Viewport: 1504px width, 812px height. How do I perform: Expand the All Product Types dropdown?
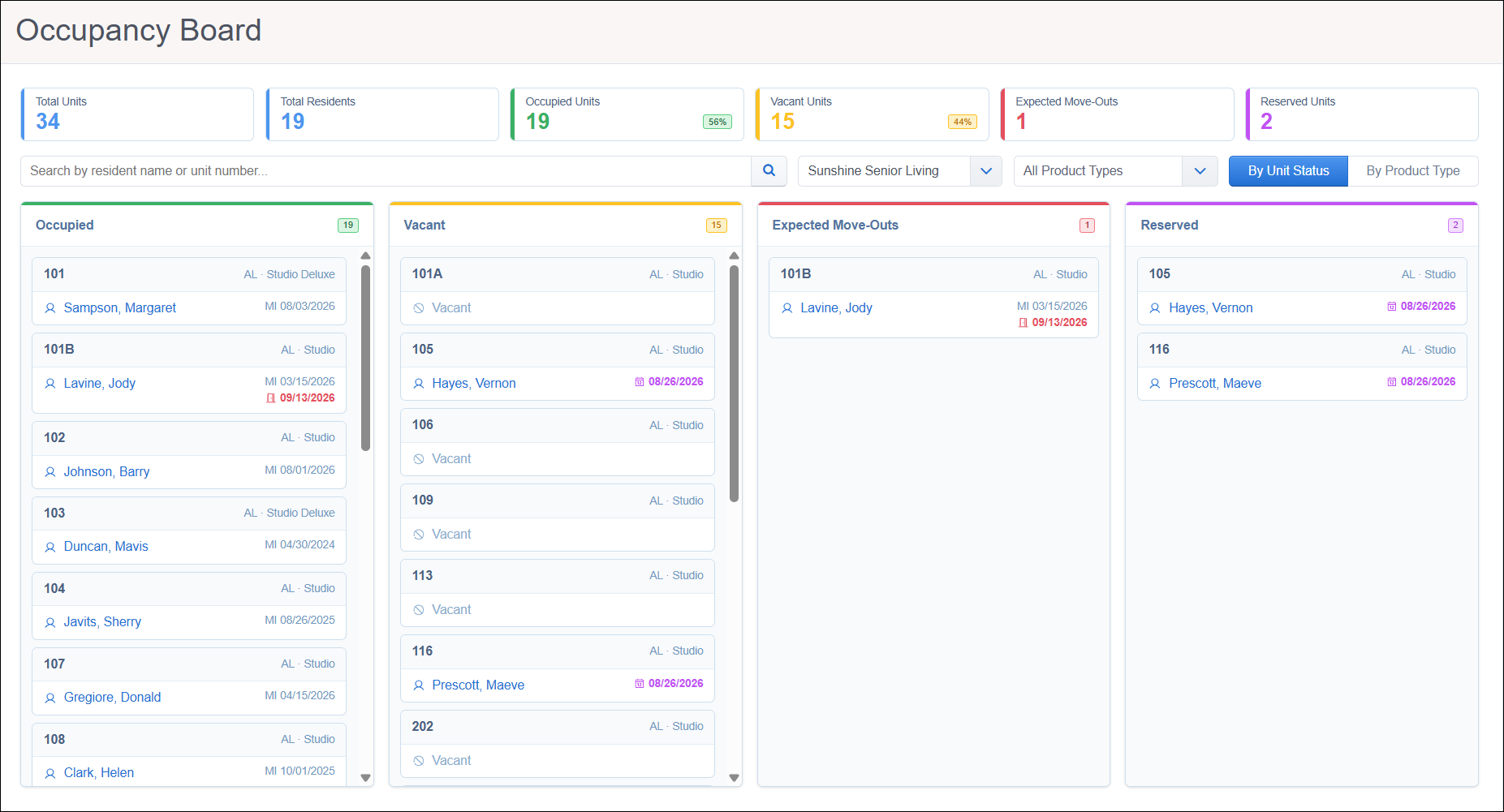point(1115,171)
